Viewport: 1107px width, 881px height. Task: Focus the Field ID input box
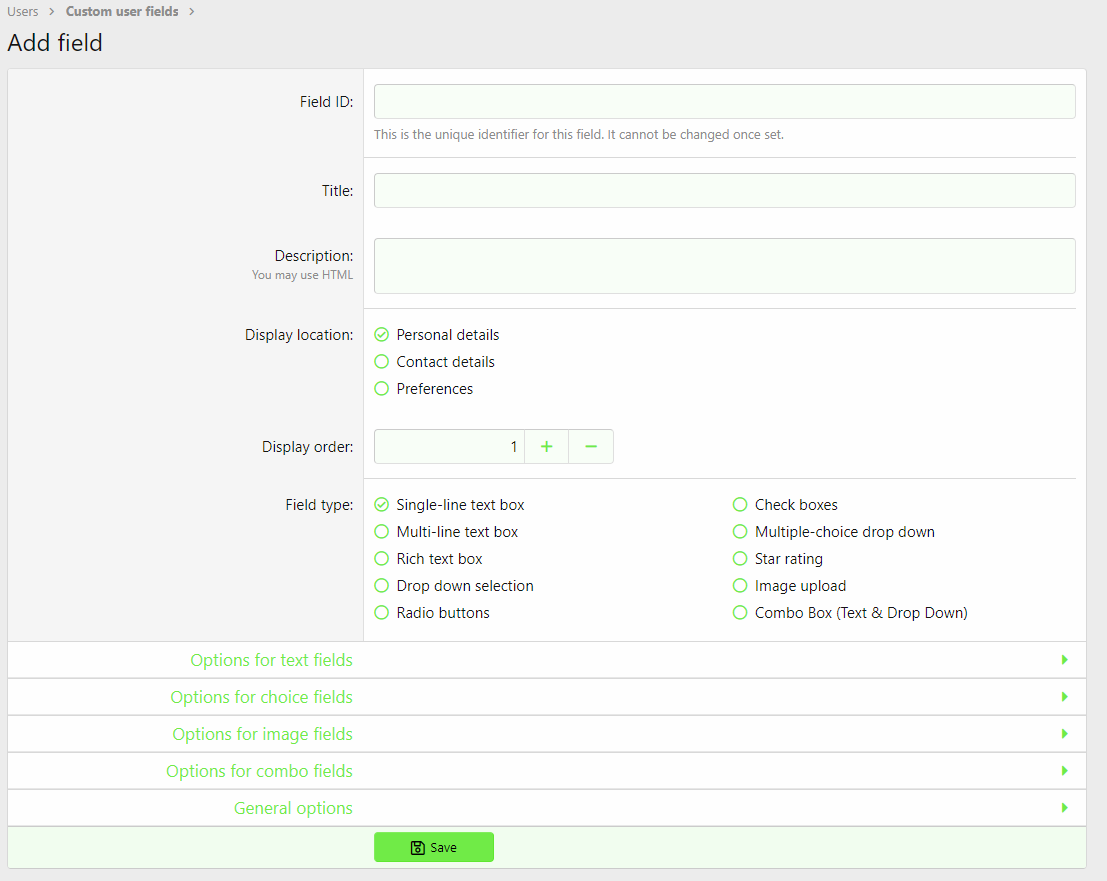coord(724,102)
